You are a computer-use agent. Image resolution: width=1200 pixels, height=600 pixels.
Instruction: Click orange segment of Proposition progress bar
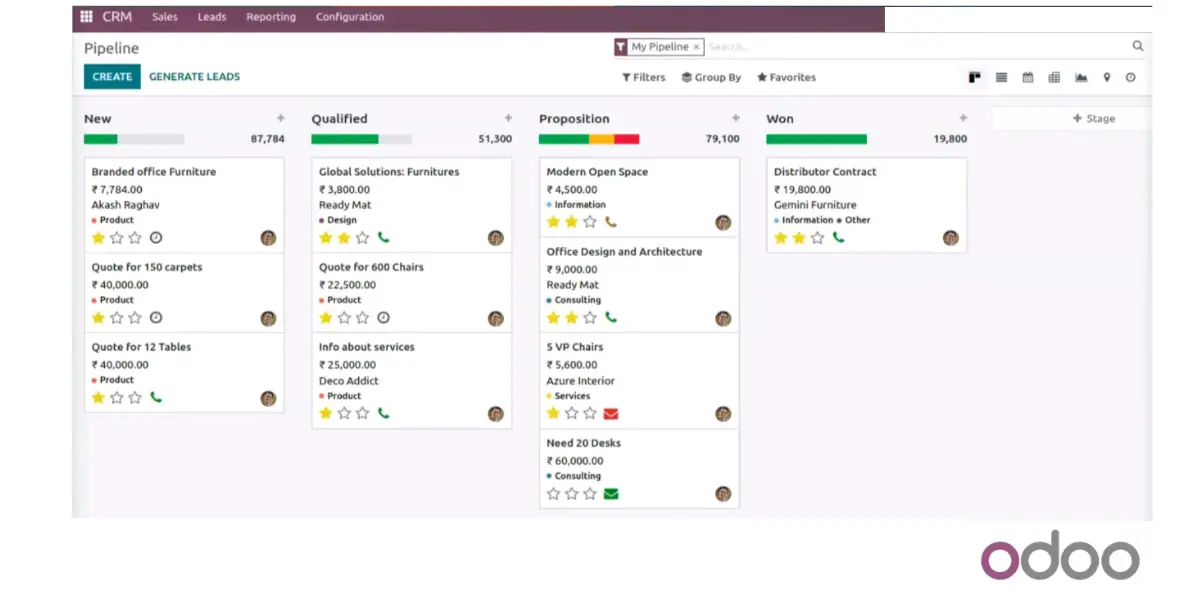tap(601, 139)
